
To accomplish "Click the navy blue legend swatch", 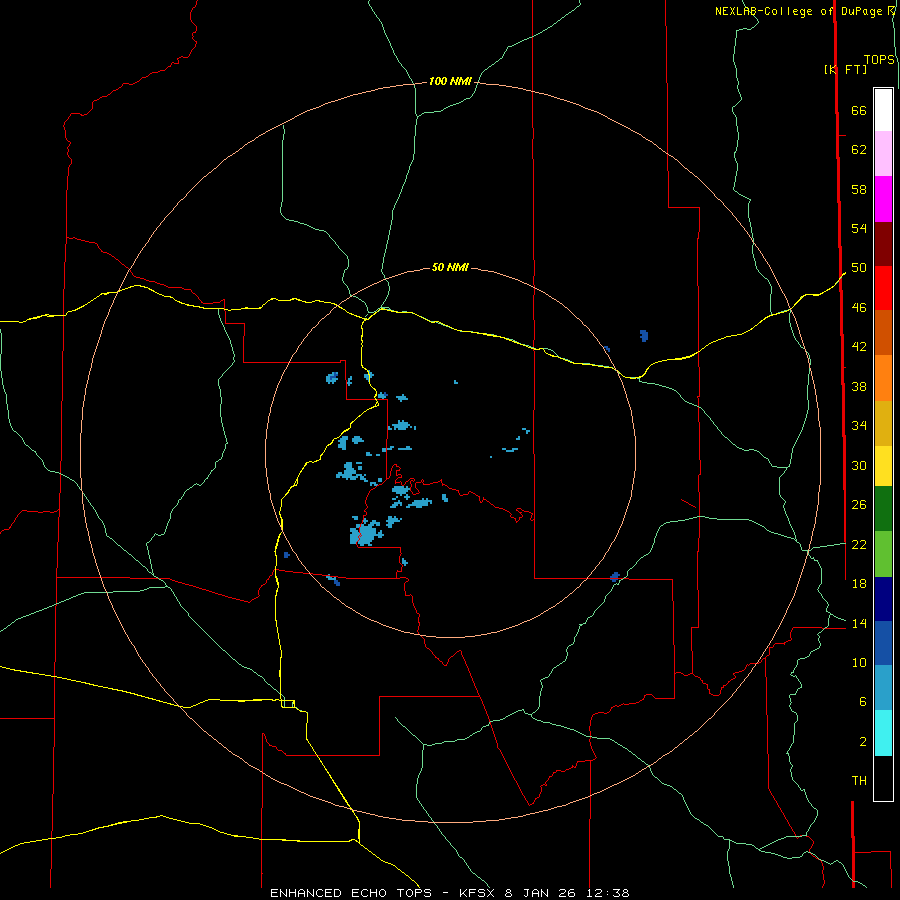I will (883, 599).
